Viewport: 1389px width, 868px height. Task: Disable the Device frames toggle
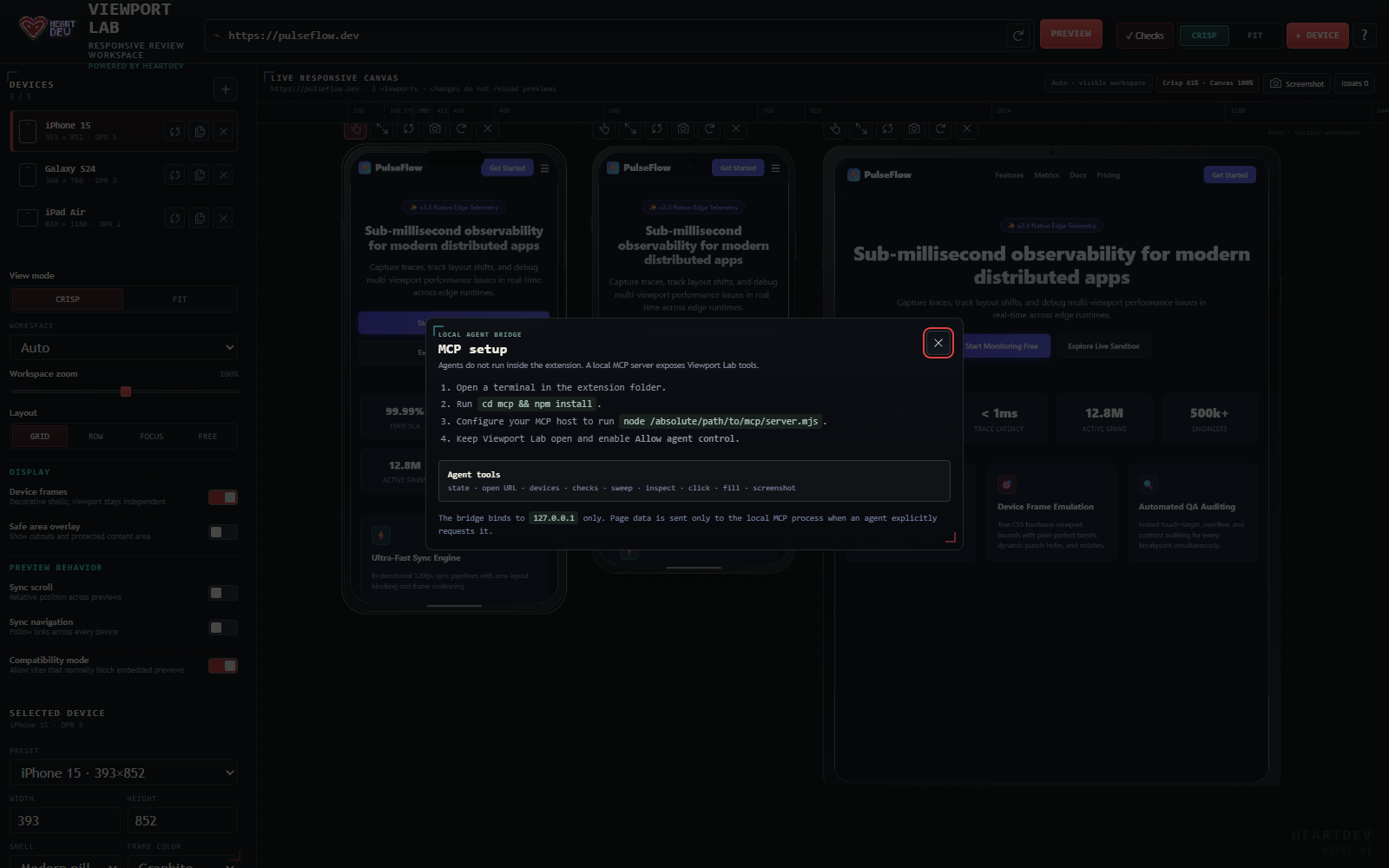click(223, 497)
